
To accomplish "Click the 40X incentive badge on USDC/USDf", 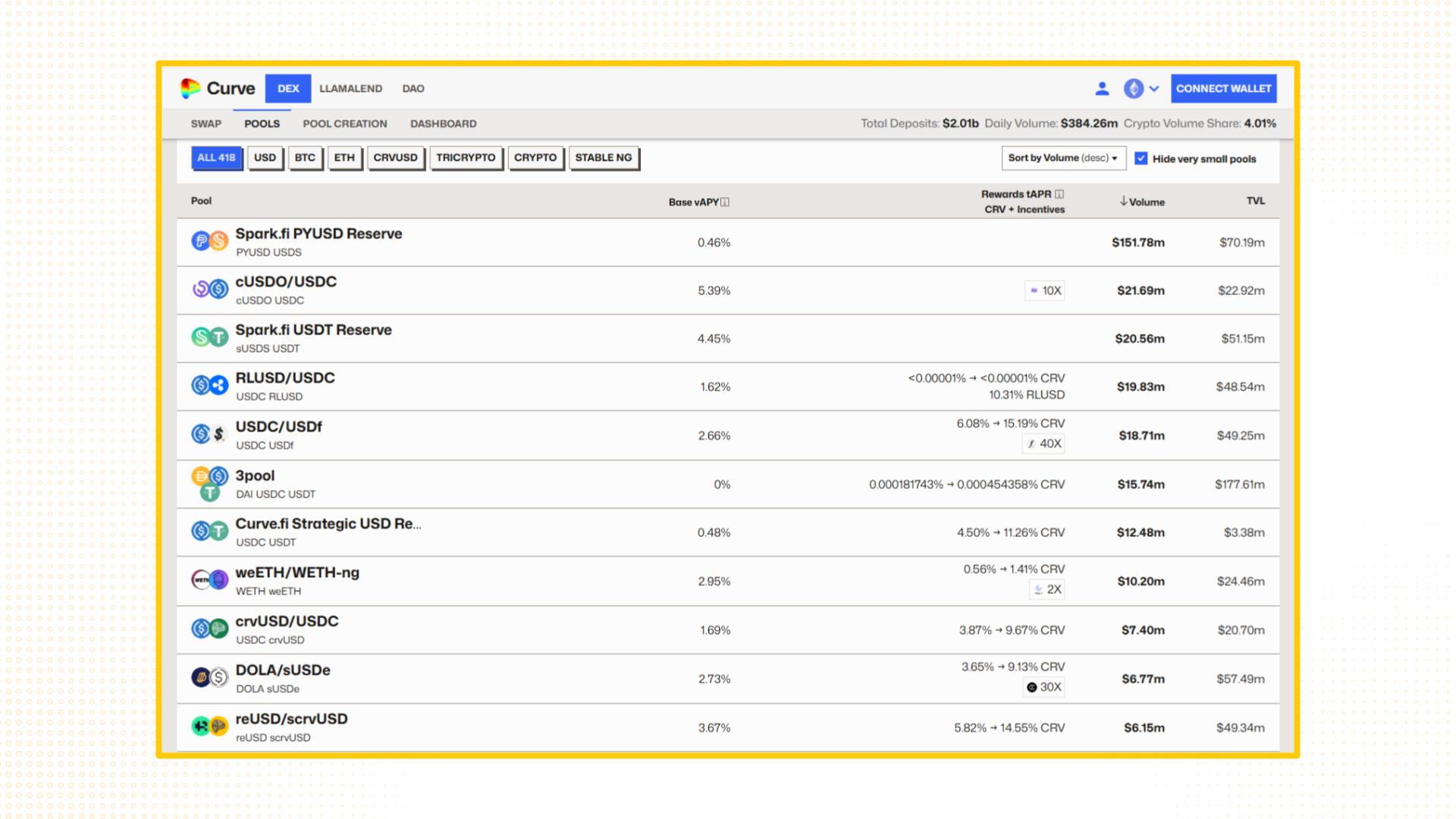I will (1043, 444).
